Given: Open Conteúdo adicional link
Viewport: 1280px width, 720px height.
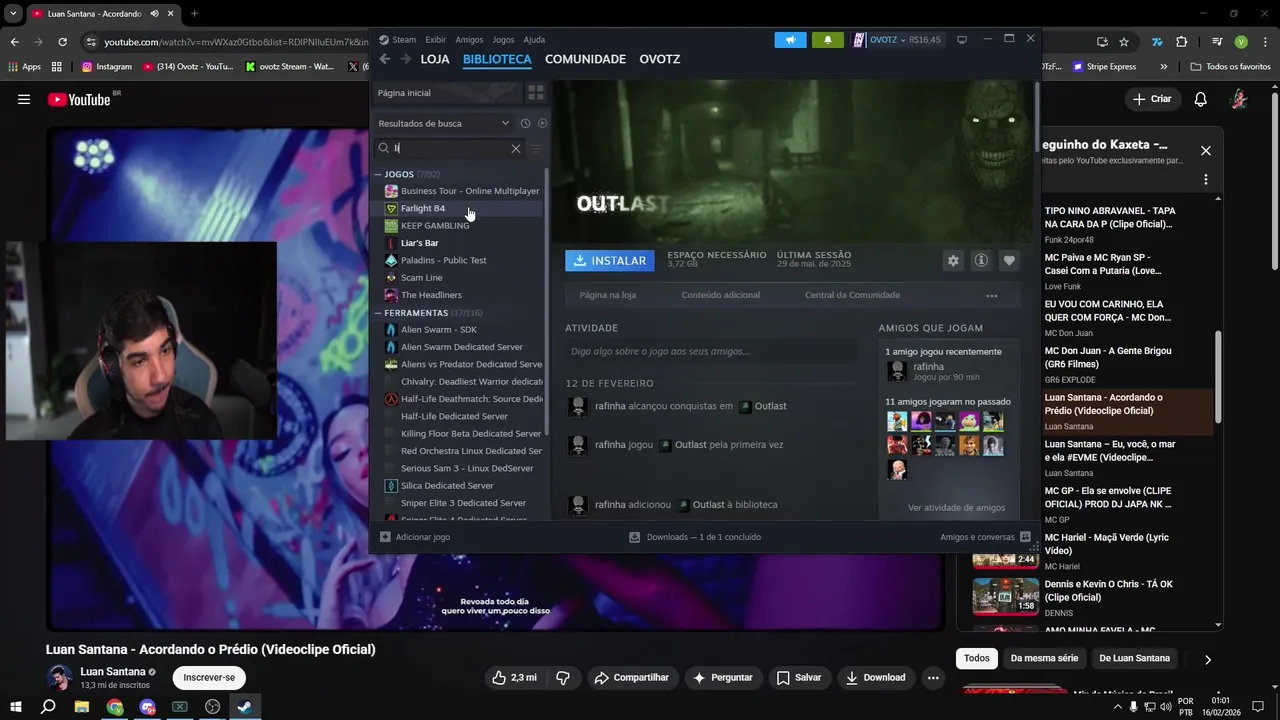Looking at the screenshot, I should 721,295.
